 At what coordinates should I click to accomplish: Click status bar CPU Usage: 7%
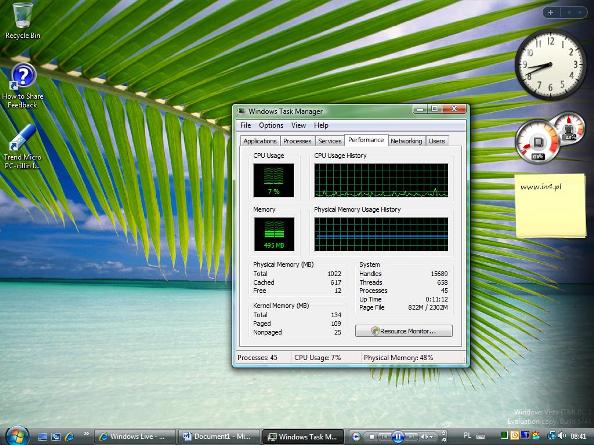(317, 357)
